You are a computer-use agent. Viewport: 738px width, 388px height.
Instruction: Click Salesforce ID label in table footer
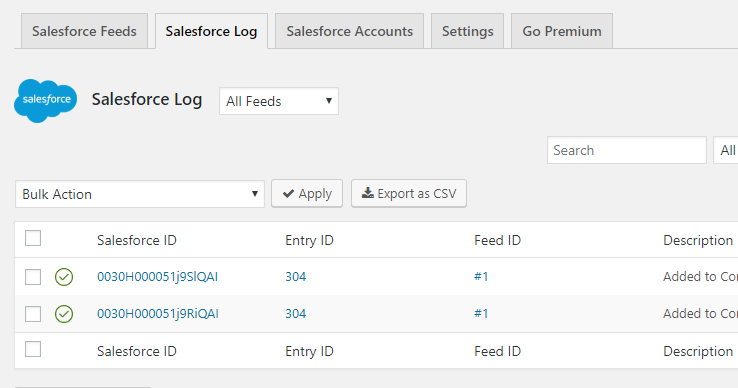(136, 351)
